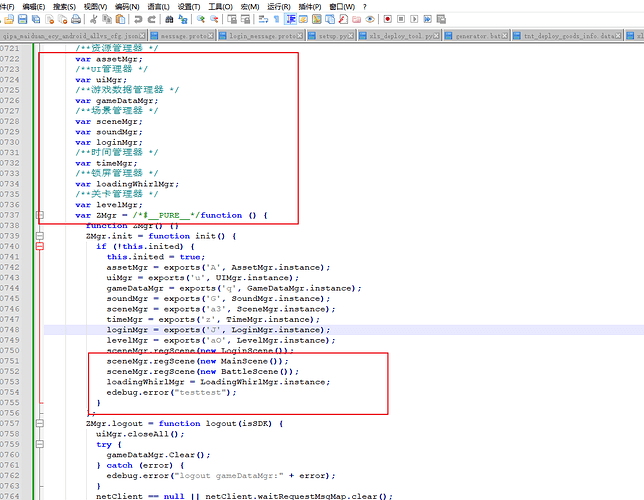Click the Zoom Out magnifier icon
This screenshot has height=500, width=644.
click(214, 19)
